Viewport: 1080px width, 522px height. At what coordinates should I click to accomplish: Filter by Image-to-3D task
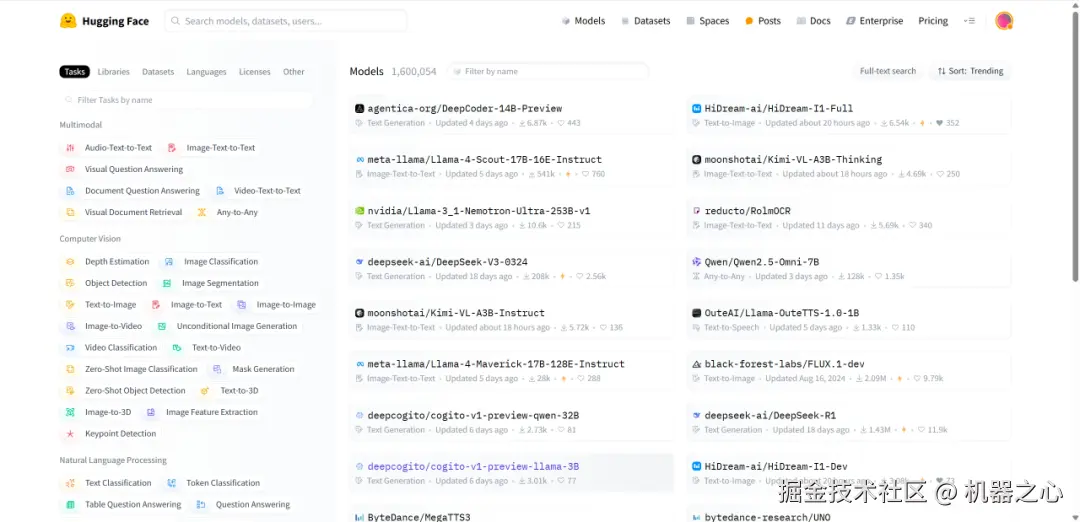pyautogui.click(x=98, y=412)
